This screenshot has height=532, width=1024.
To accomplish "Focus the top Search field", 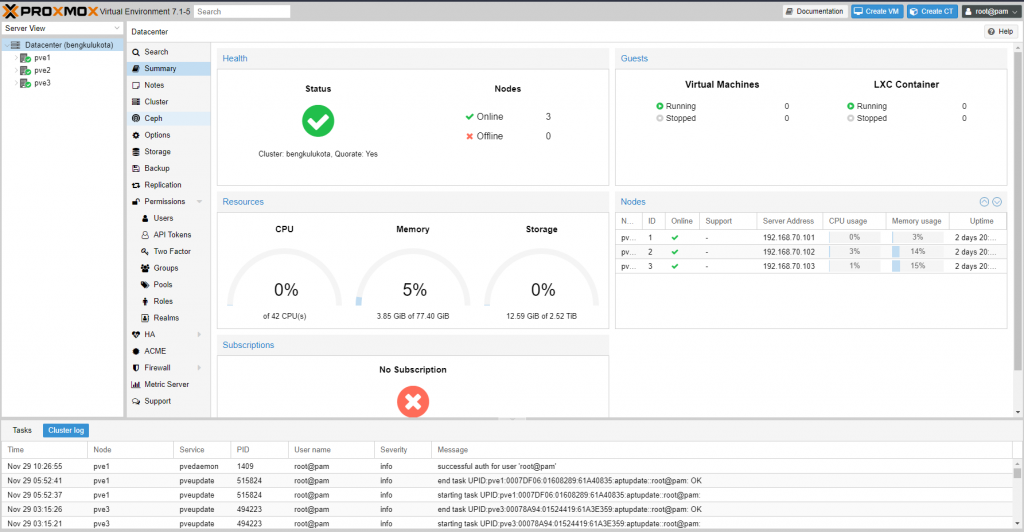I will [x=242, y=11].
